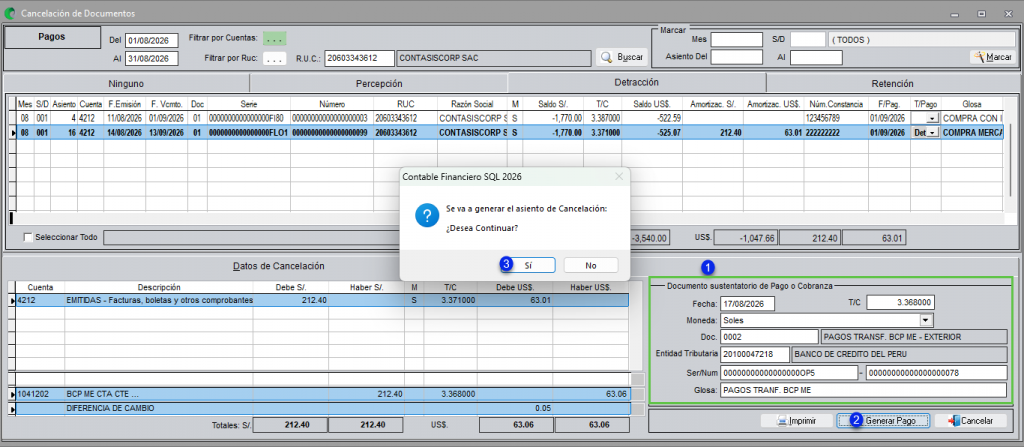The height and width of the screenshot is (447, 1024).
Task: Click the Fecha field 17/08/2026
Action: click(747, 303)
